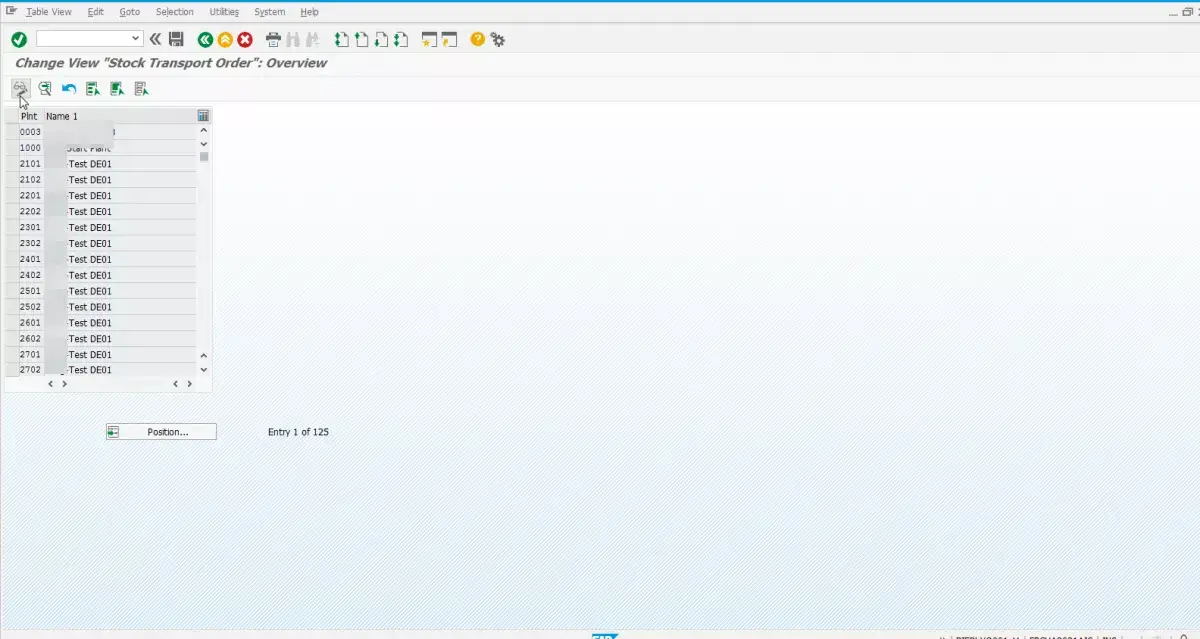Open the Utilities menu
This screenshot has height=639, width=1200.
224,12
